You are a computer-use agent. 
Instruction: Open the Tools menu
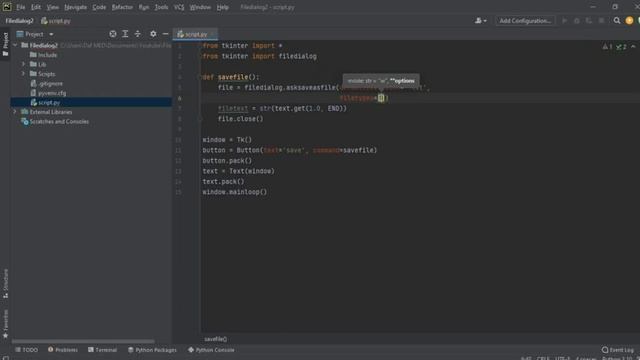pos(161,7)
